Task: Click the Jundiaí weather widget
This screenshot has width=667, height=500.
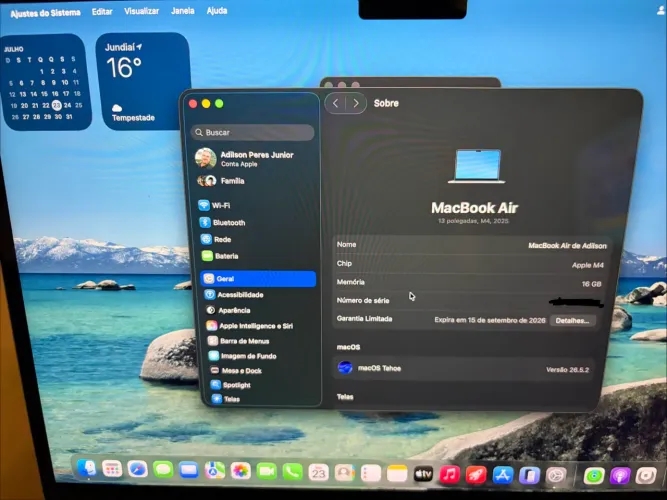Action: 143,81
